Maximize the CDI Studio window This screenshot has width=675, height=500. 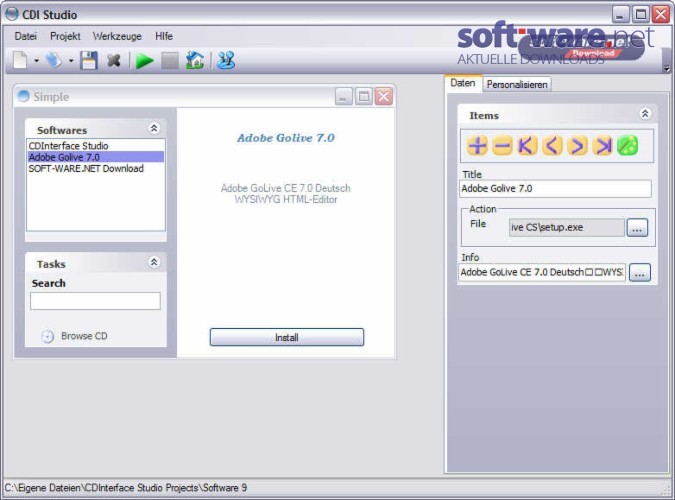641,15
